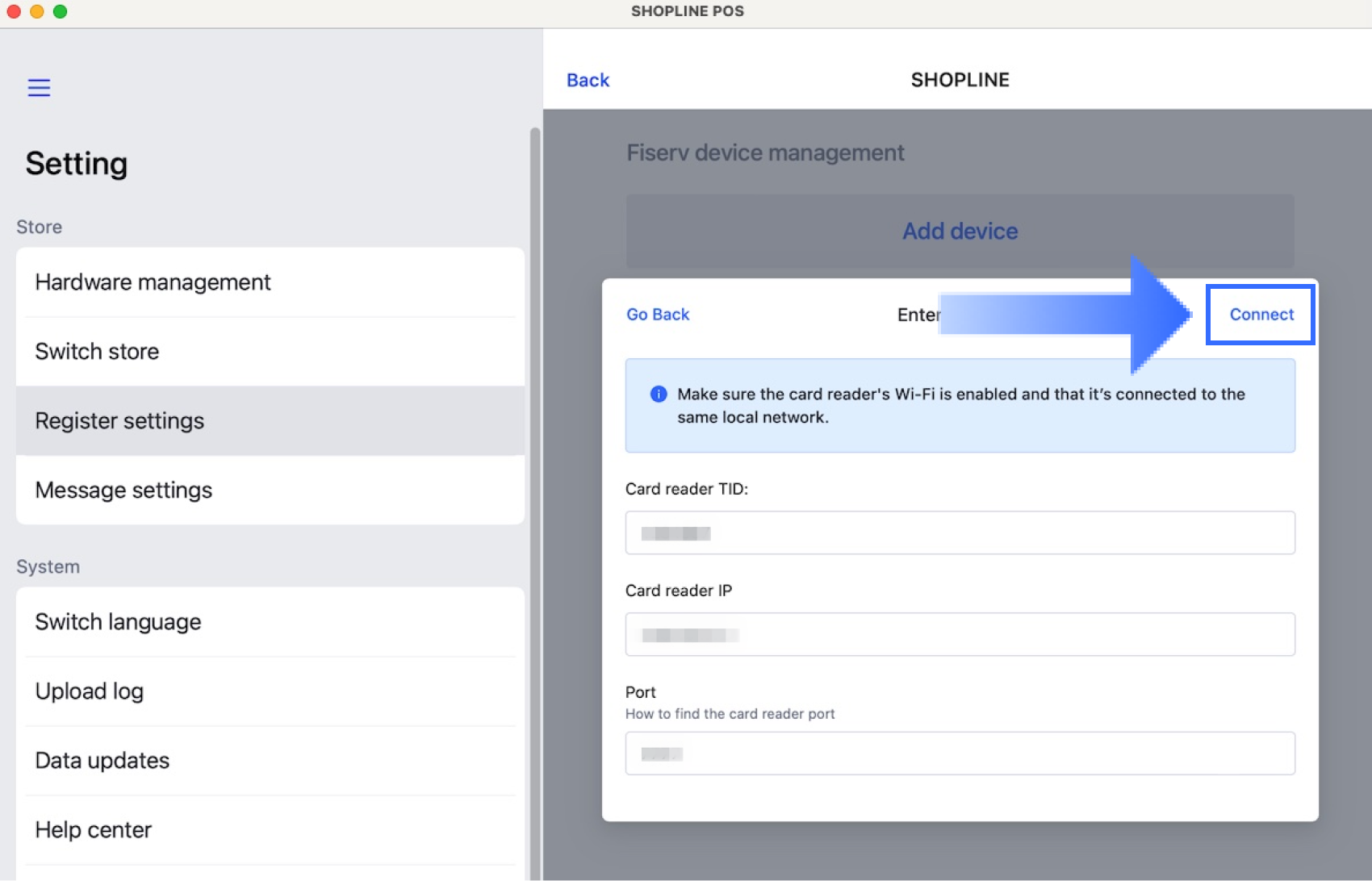The width and height of the screenshot is (1372, 881).
Task: Maximize the SHOPLINE POS window
Action: pyautogui.click(x=60, y=11)
